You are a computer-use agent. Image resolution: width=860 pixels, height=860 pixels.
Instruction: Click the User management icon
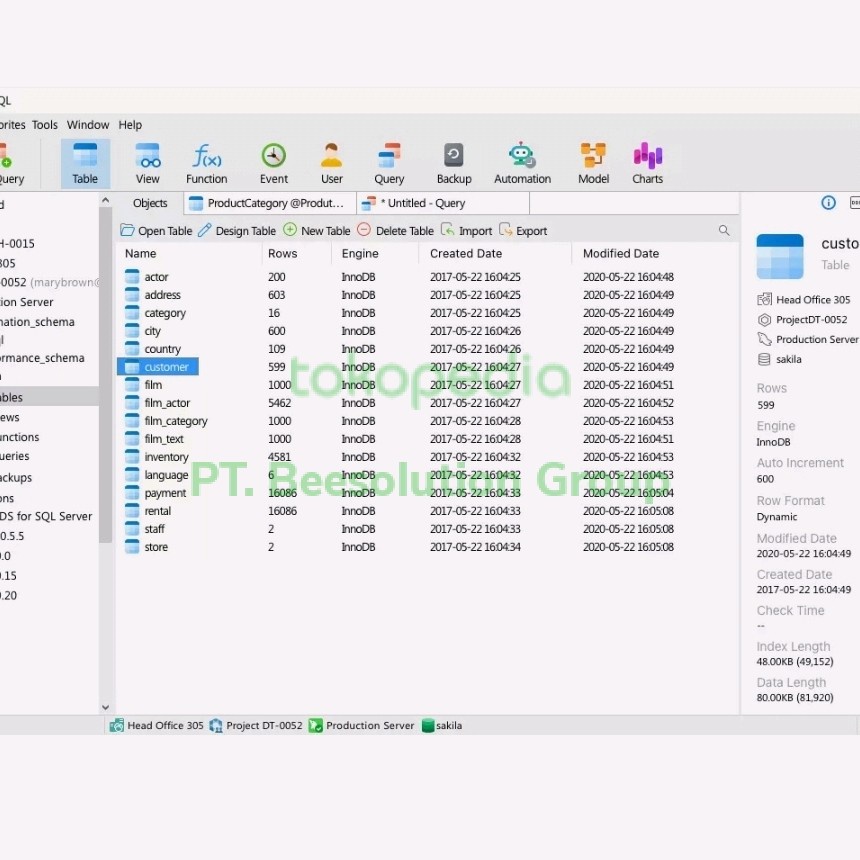[332, 162]
